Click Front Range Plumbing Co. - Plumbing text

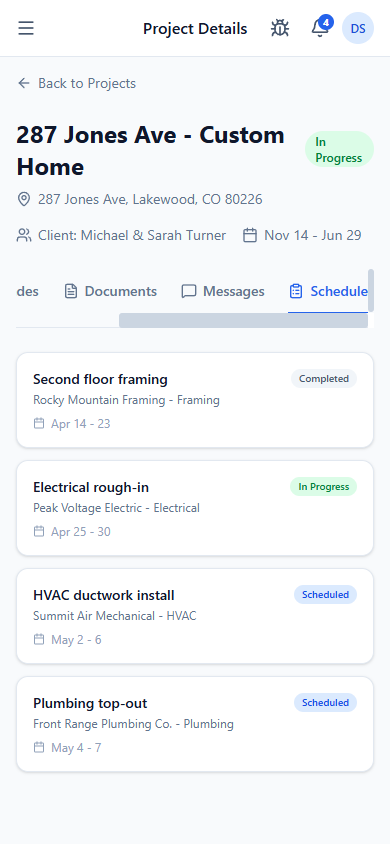click(x=133, y=725)
